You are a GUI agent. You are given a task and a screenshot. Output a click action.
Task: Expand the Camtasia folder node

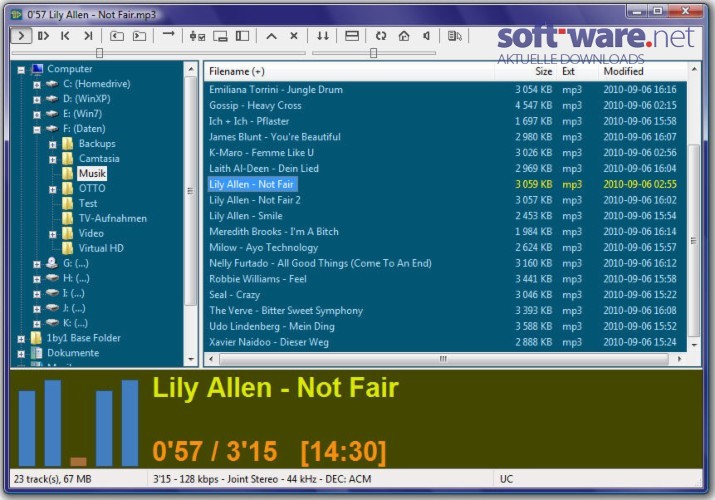tap(53, 160)
